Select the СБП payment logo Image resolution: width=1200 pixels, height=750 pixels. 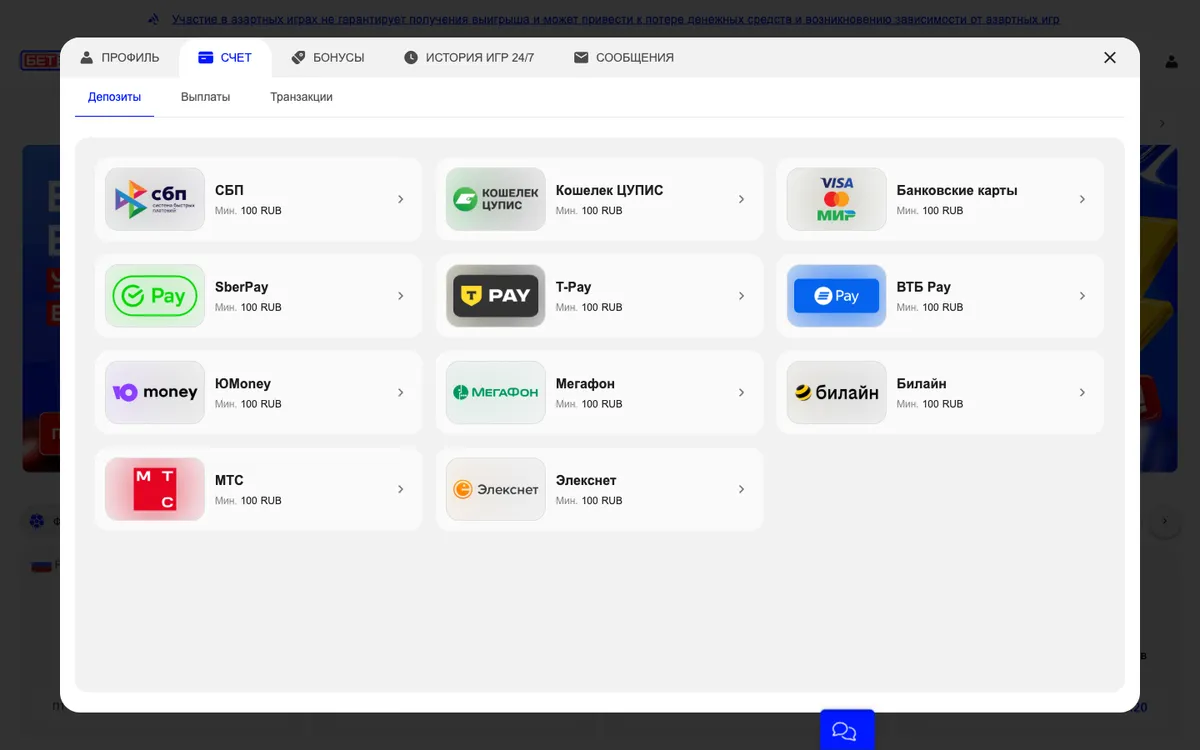[155, 199]
